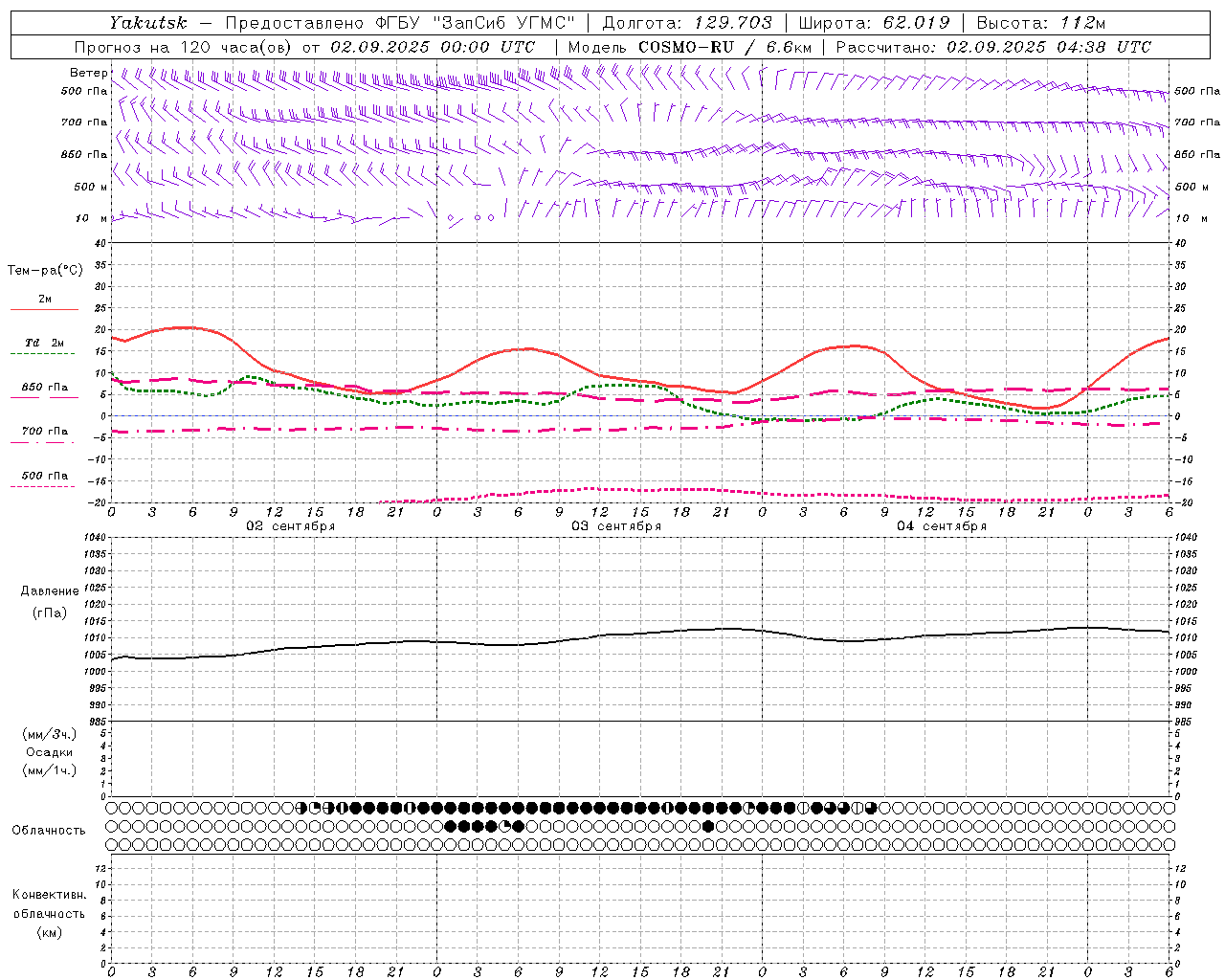The height and width of the screenshot is (980, 1225).
Task: Click the Ветер panel label
Action: 88,73
